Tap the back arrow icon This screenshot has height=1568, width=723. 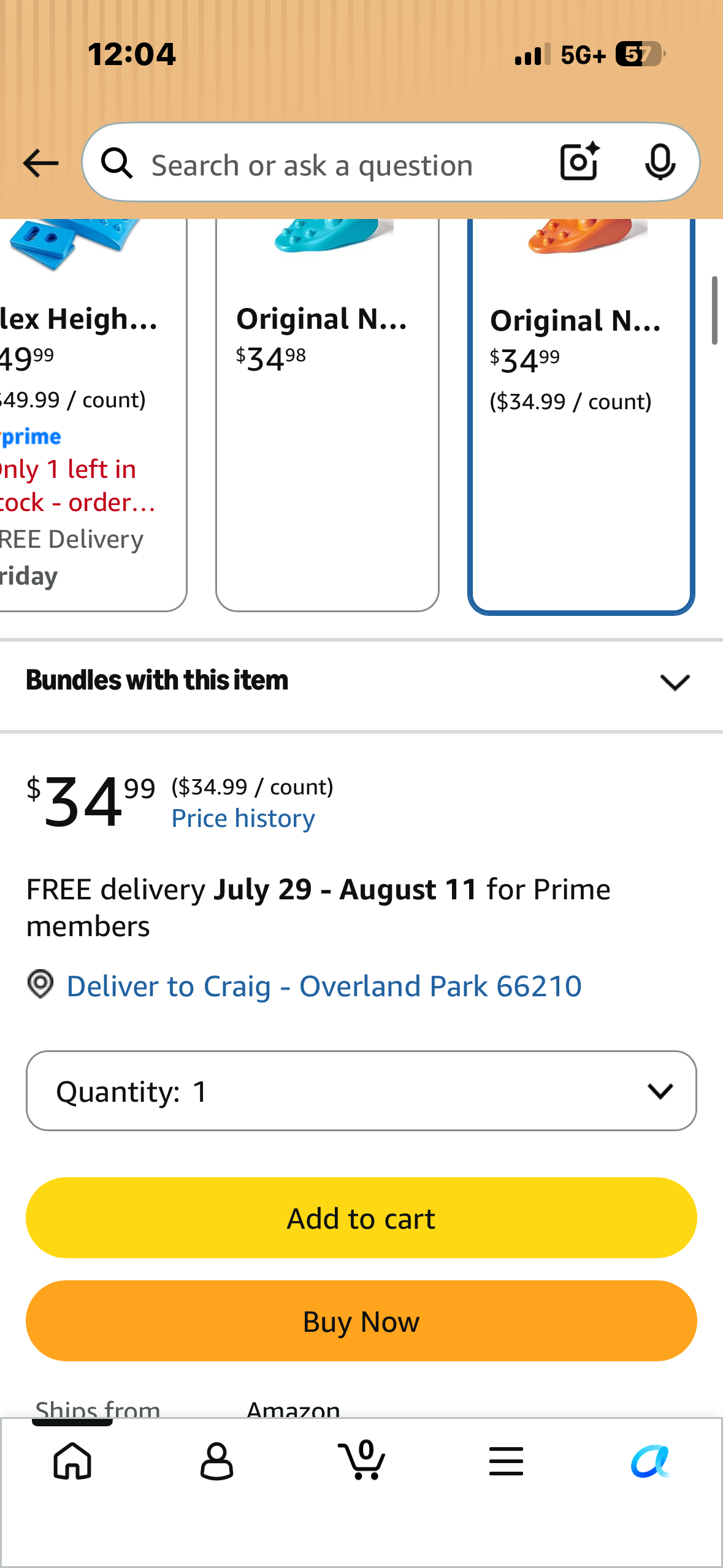pyautogui.click(x=40, y=163)
